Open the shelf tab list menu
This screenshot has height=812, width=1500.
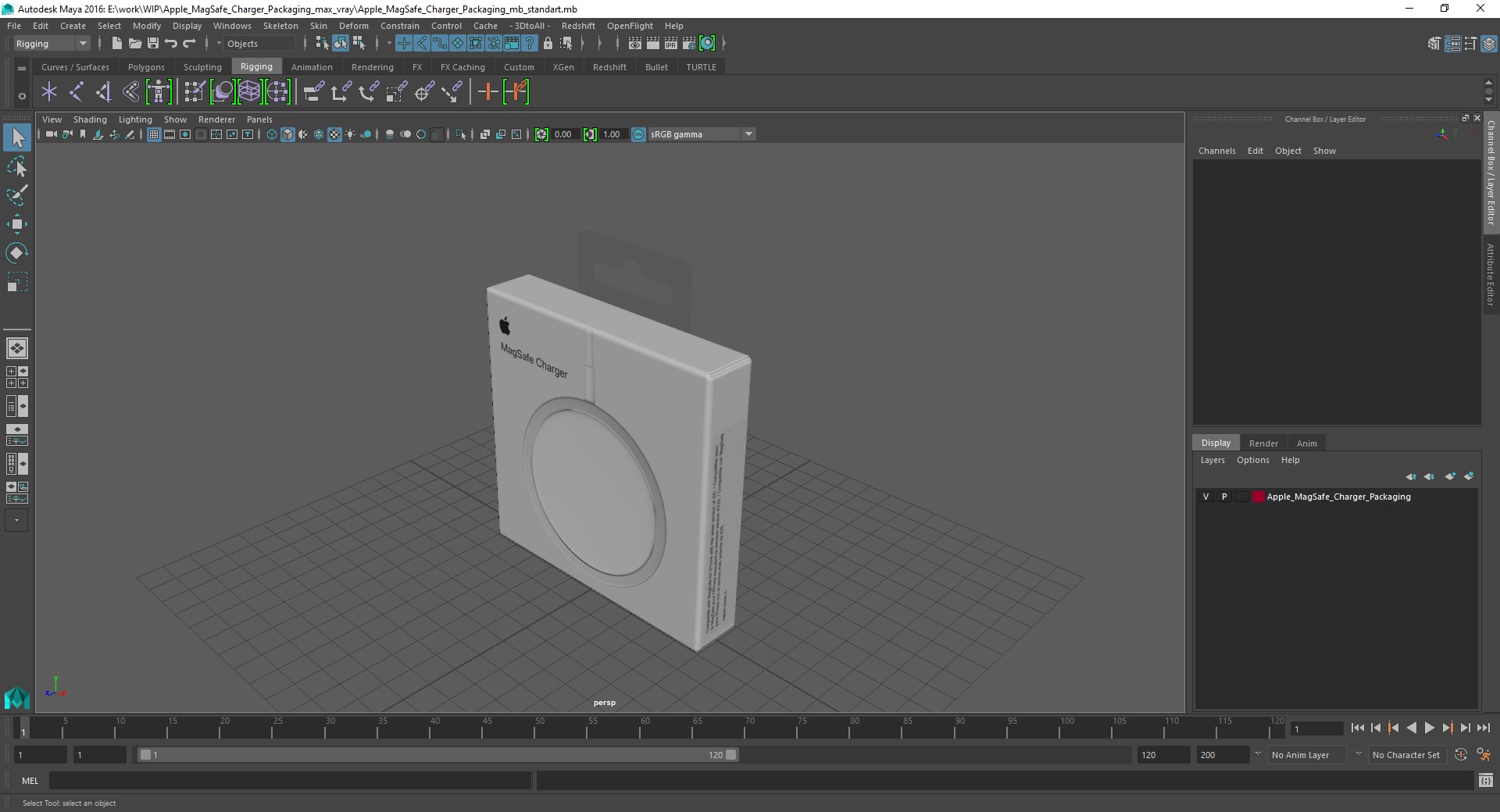point(22,68)
